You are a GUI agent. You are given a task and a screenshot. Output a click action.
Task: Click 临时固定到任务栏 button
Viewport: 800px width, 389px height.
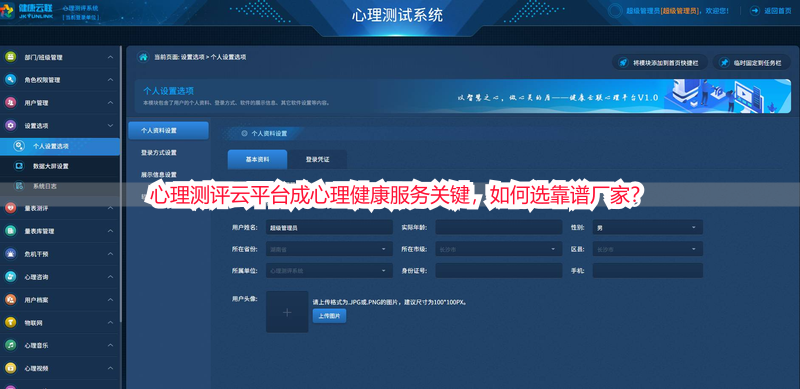tap(752, 63)
